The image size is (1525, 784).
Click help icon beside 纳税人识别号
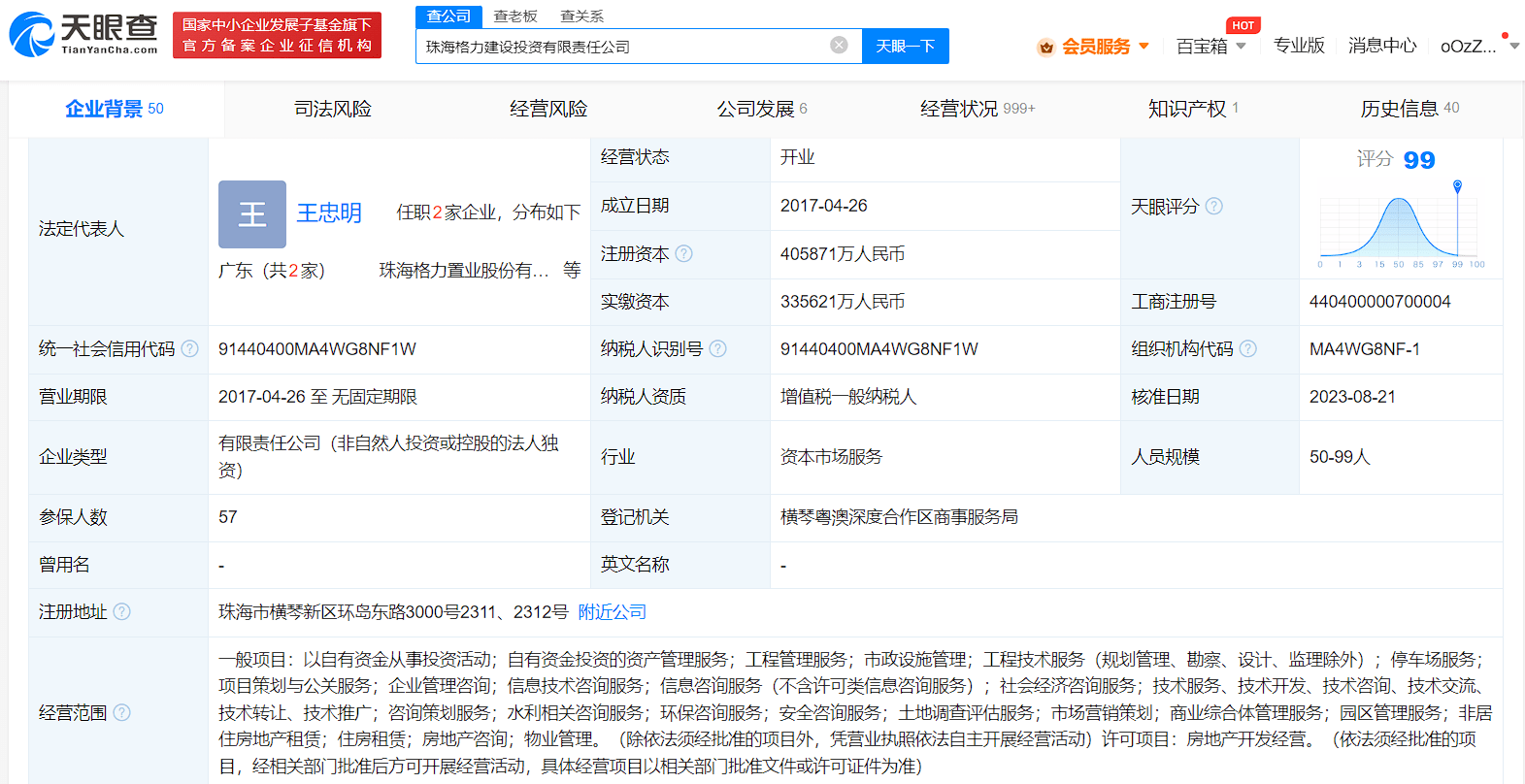pos(718,348)
